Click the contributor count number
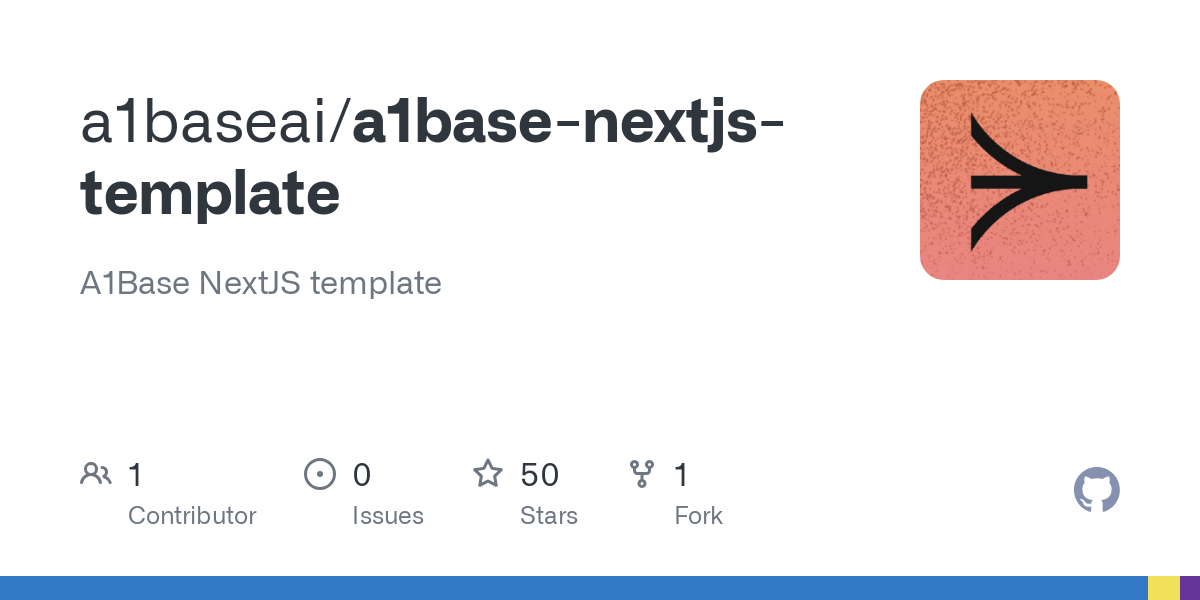 click(136, 475)
